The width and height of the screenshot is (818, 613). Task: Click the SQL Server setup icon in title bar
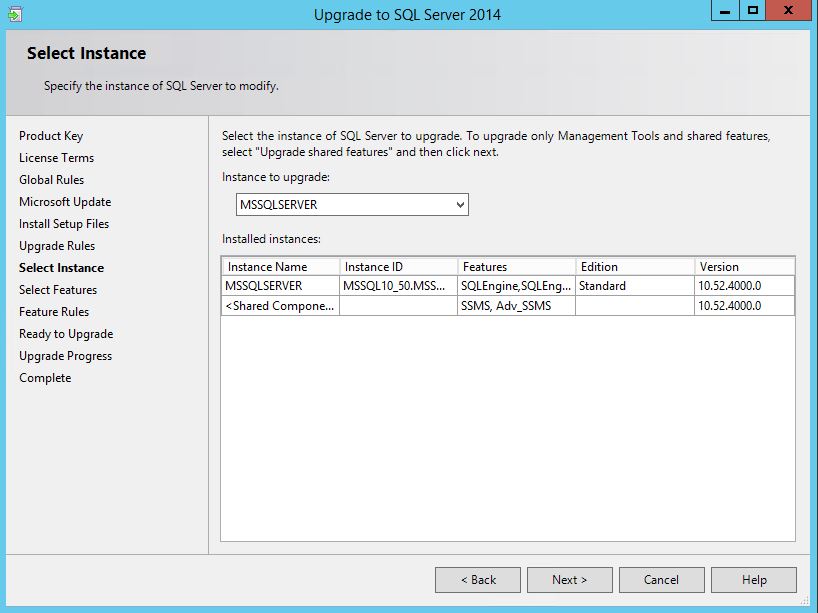pos(14,14)
